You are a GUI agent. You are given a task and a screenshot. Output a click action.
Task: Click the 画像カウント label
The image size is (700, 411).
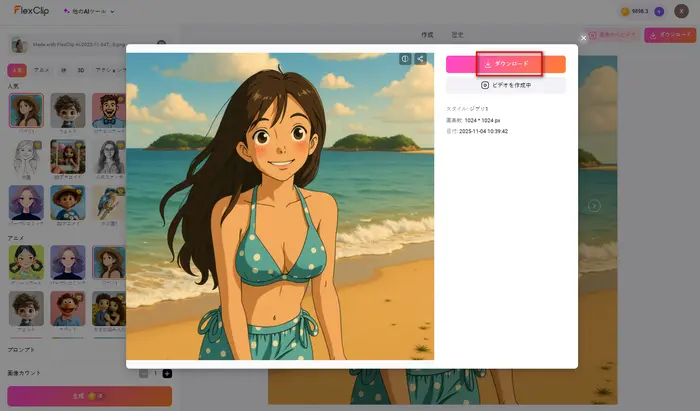click(x=24, y=373)
